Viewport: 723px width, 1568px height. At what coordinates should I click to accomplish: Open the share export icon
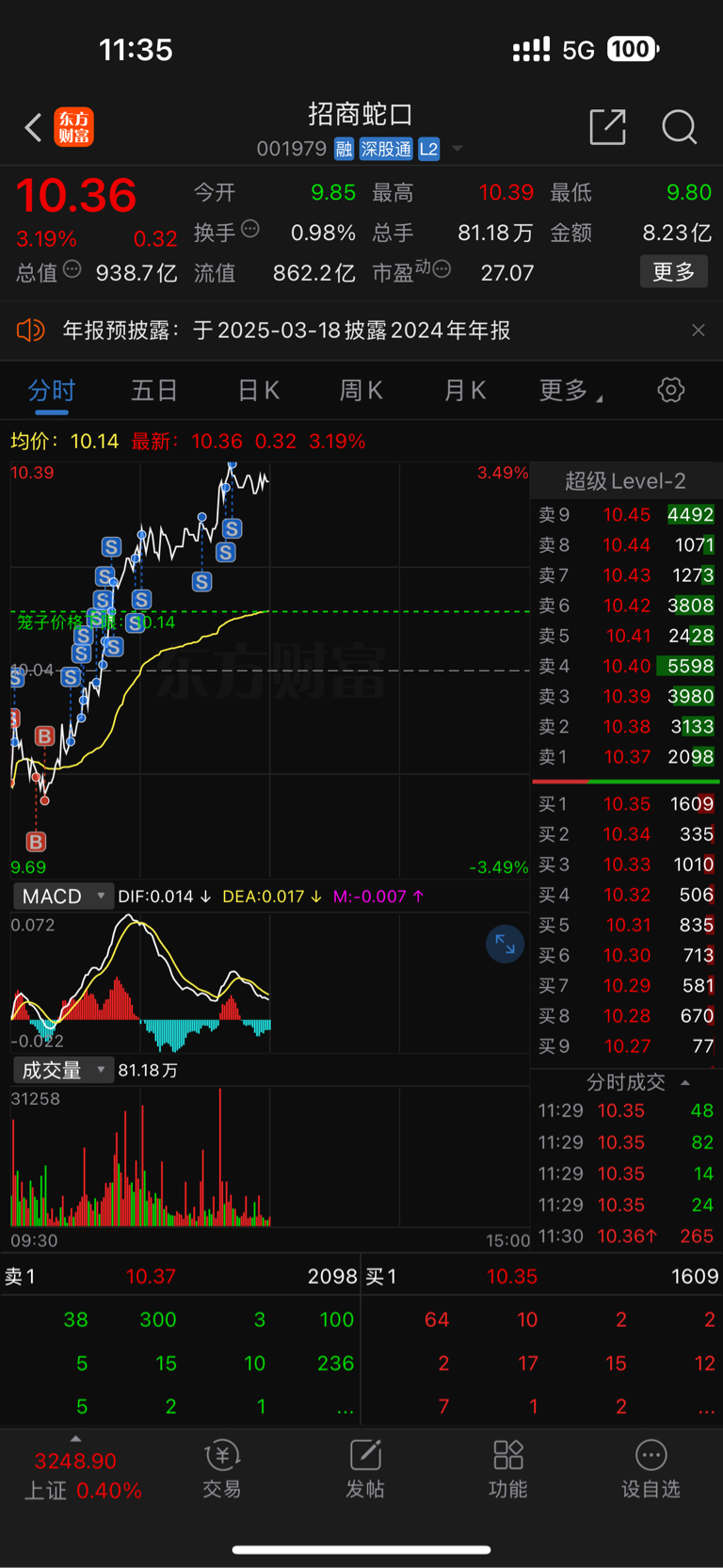[607, 126]
